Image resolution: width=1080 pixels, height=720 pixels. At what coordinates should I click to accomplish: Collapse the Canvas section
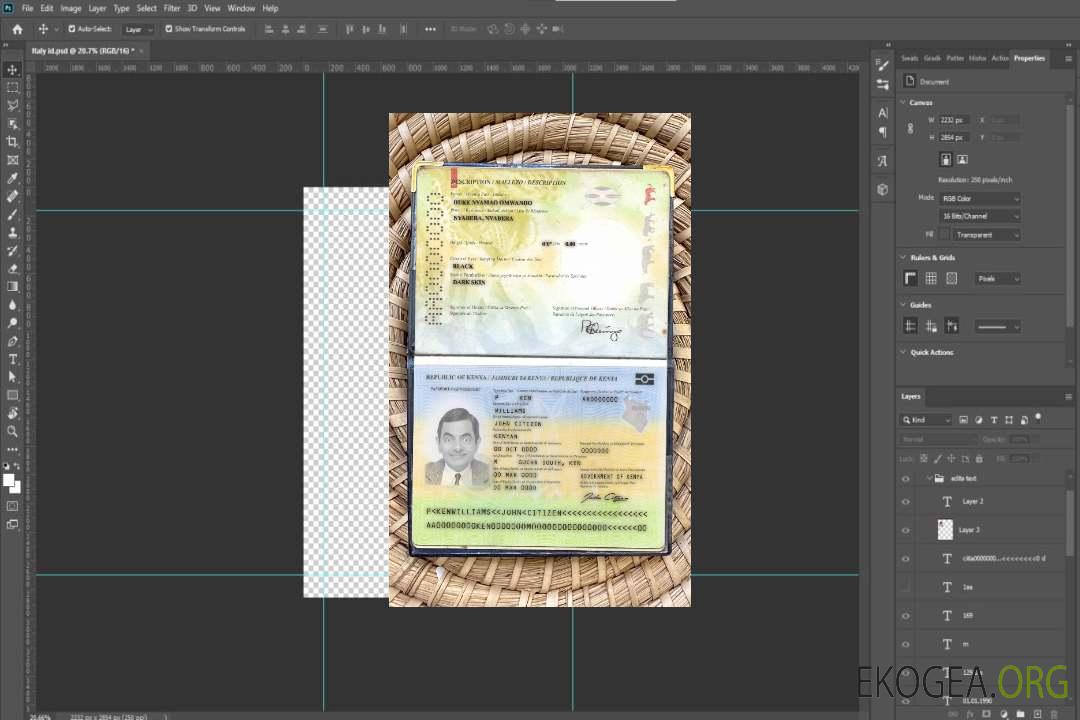pyautogui.click(x=903, y=103)
